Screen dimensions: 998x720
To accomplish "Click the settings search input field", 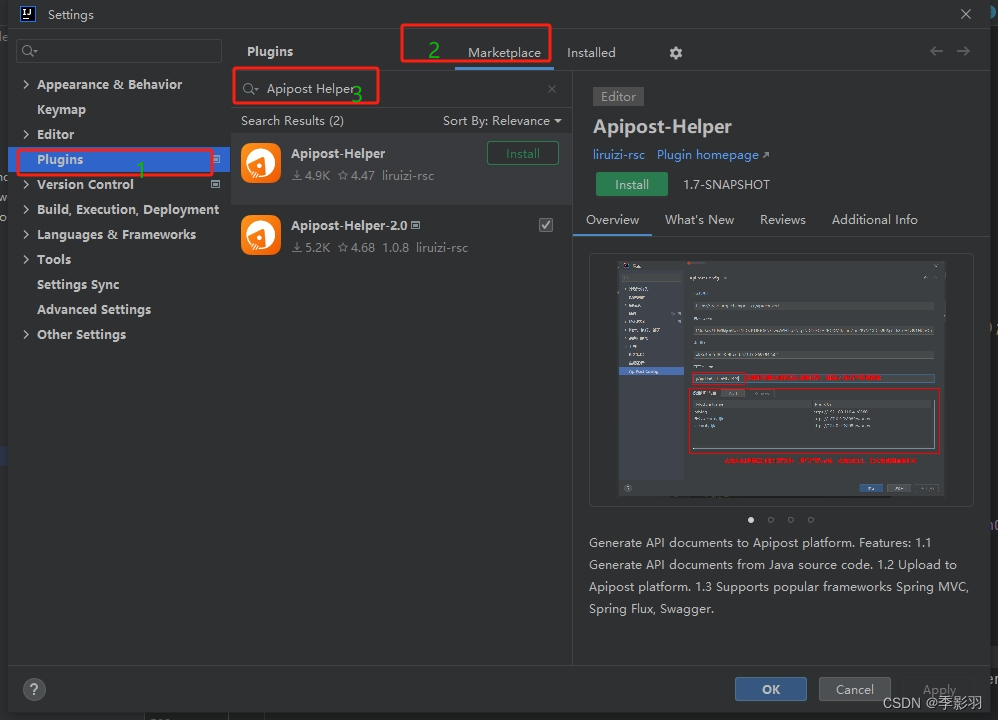I will (x=119, y=51).
